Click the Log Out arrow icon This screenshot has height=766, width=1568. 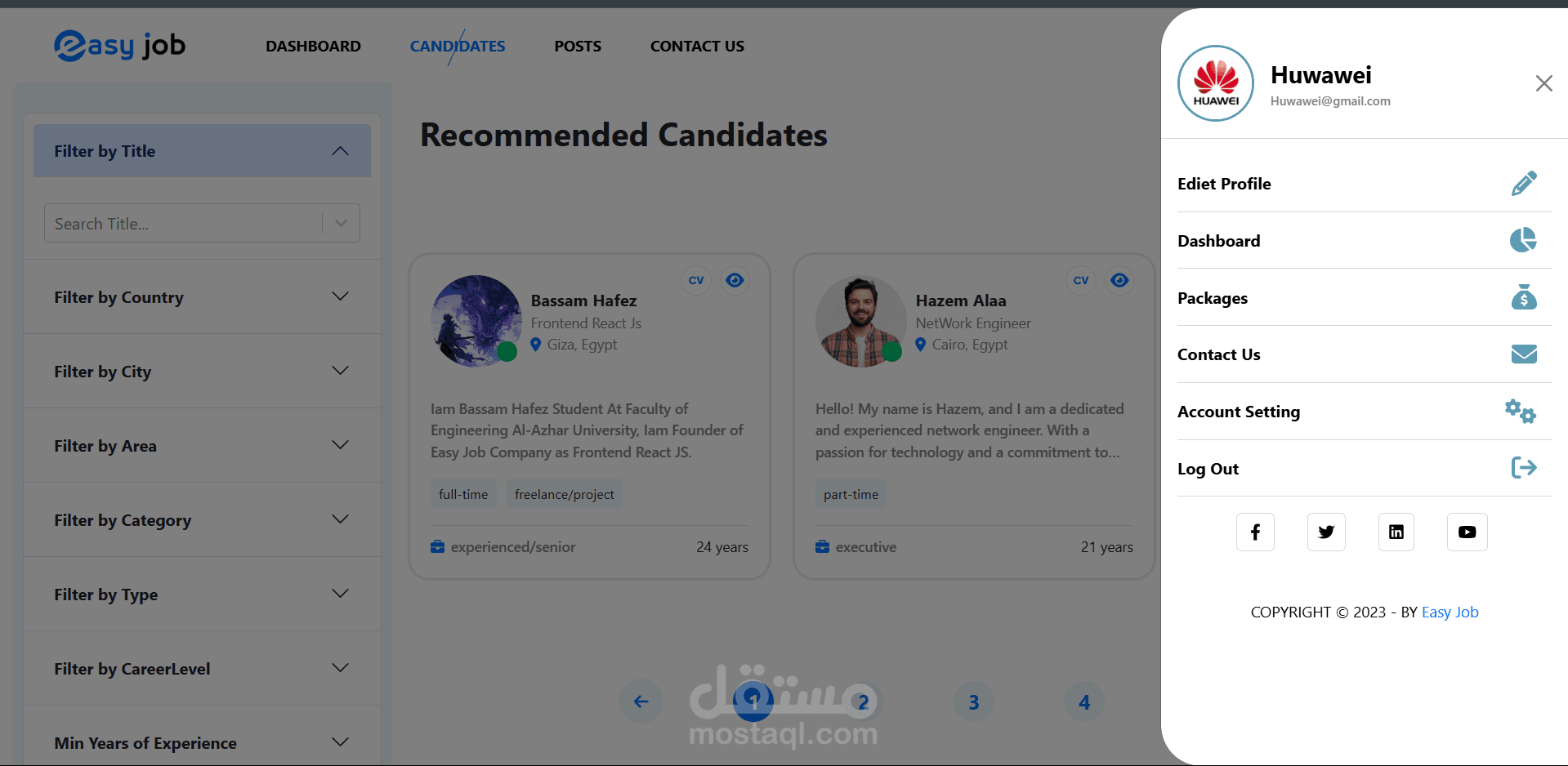(1523, 468)
